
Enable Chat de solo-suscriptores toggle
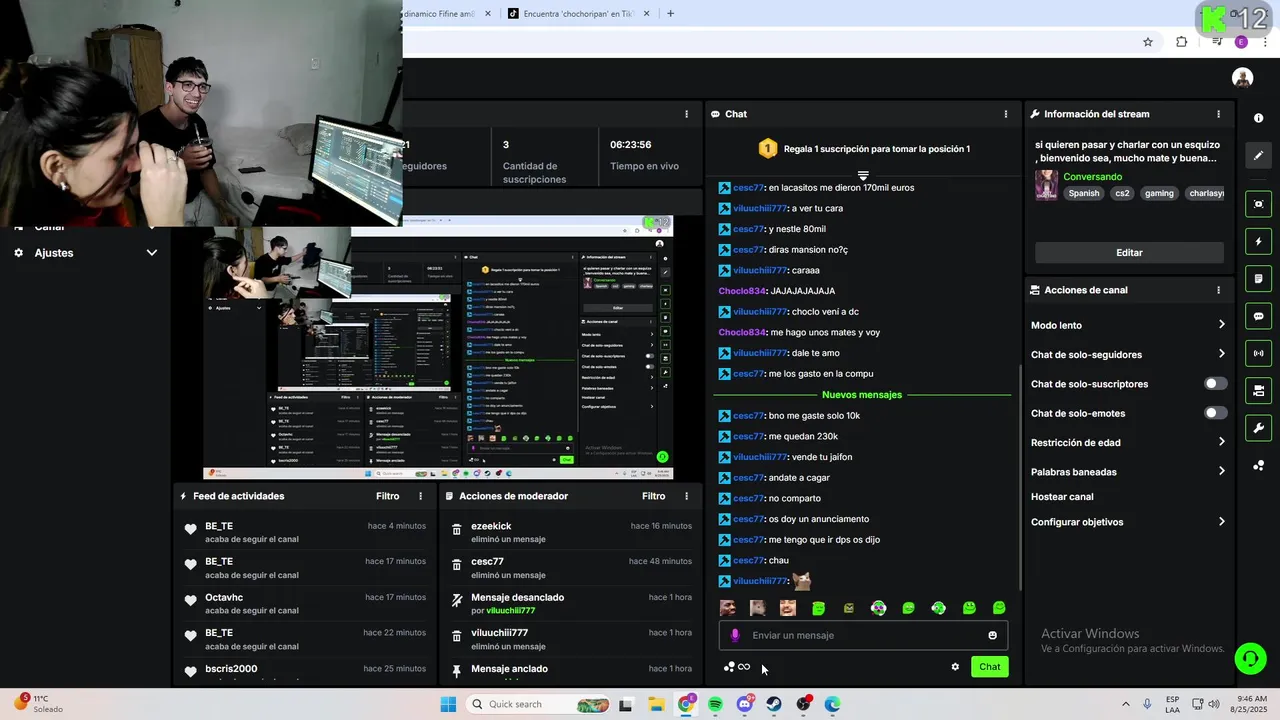tap(1215, 384)
